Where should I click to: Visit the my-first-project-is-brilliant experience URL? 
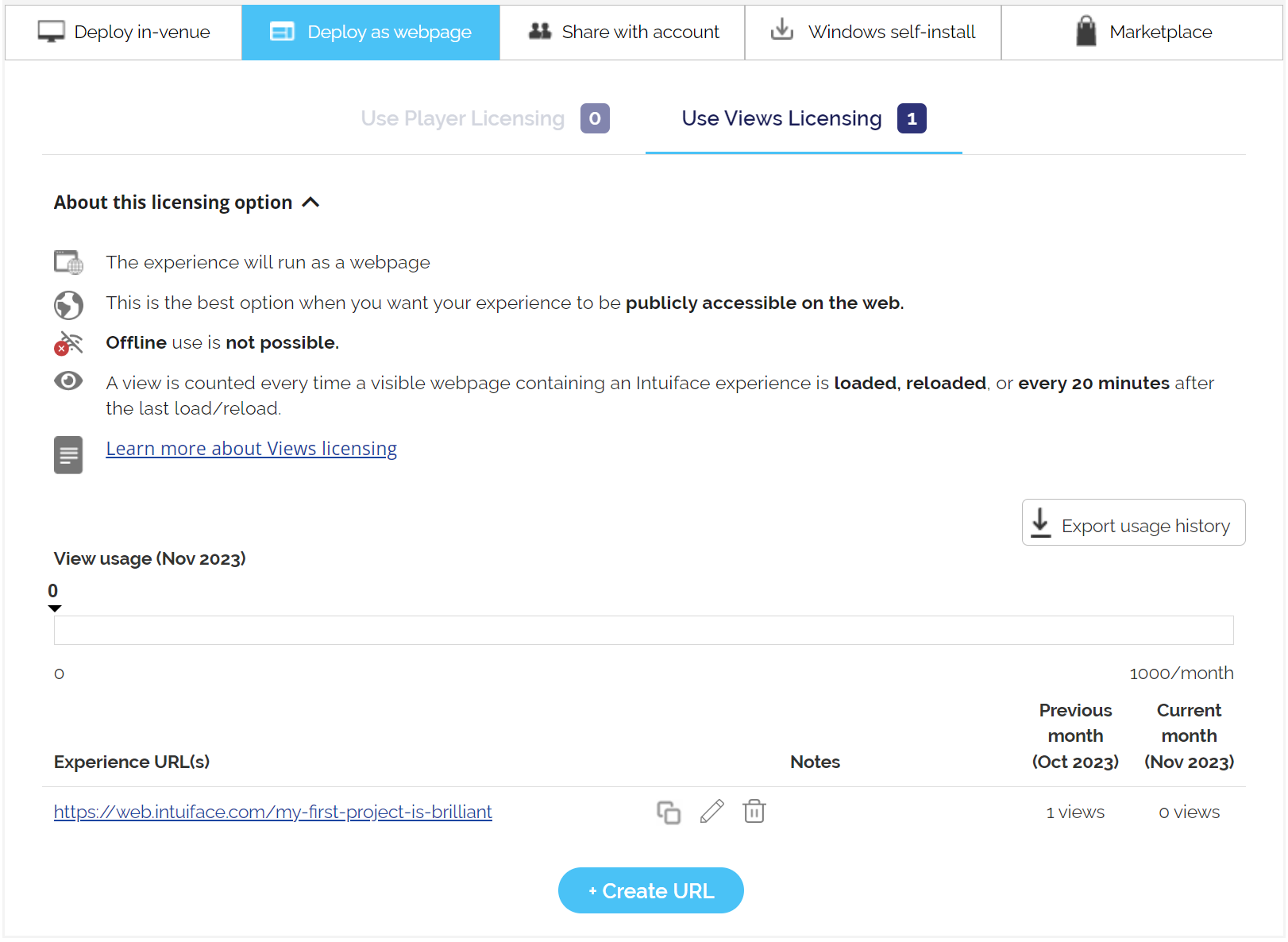coord(273,812)
